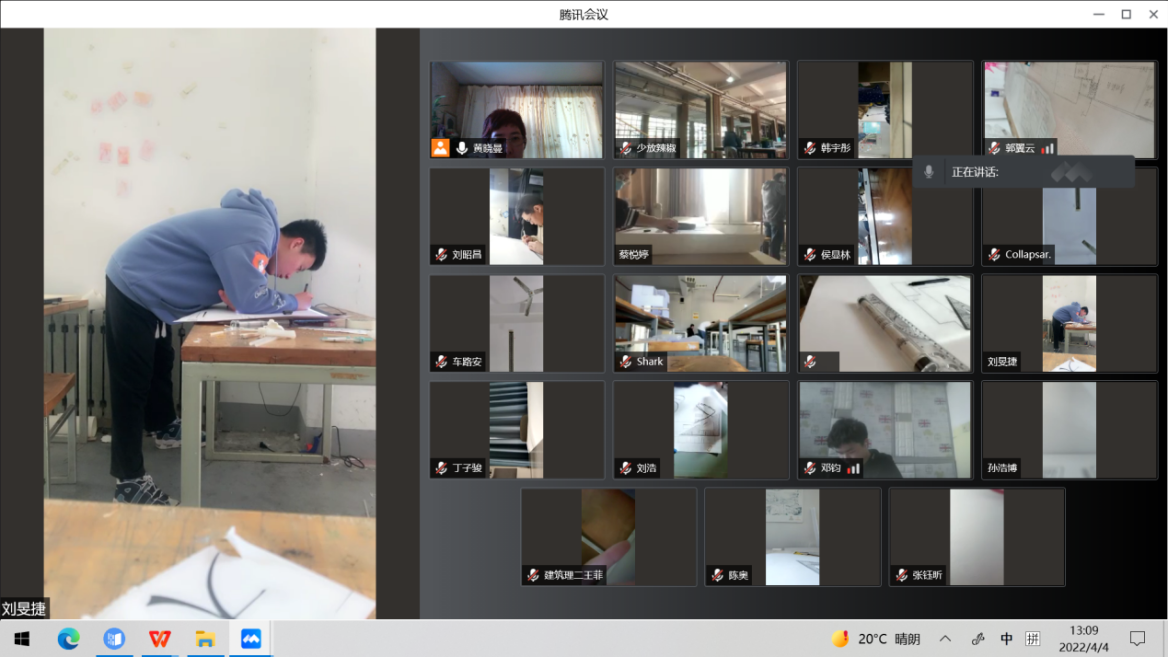Open Tencent Meeting from the taskbar
The height and width of the screenshot is (657, 1168).
[x=251, y=639]
